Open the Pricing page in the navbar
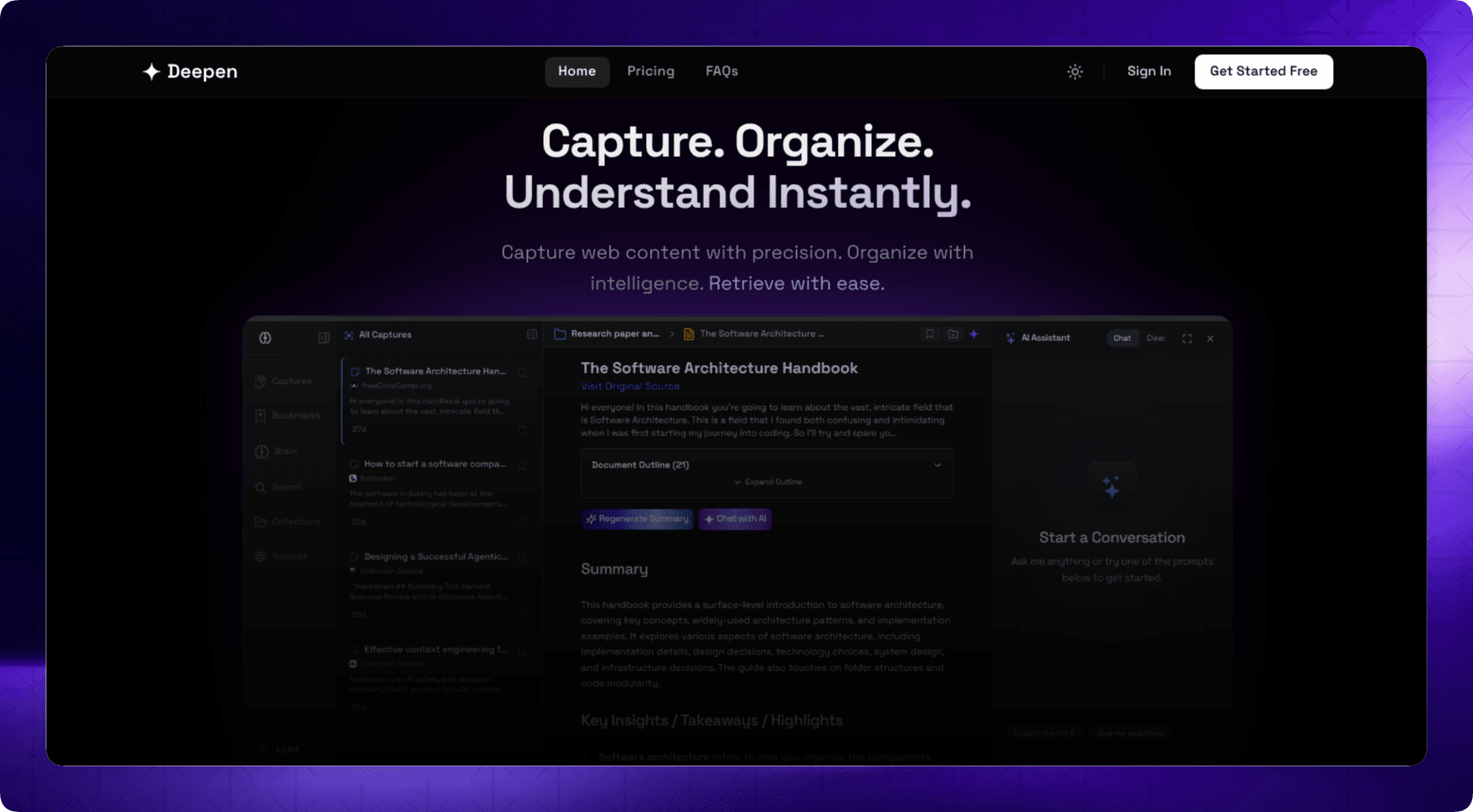The height and width of the screenshot is (812, 1473). [x=651, y=71]
